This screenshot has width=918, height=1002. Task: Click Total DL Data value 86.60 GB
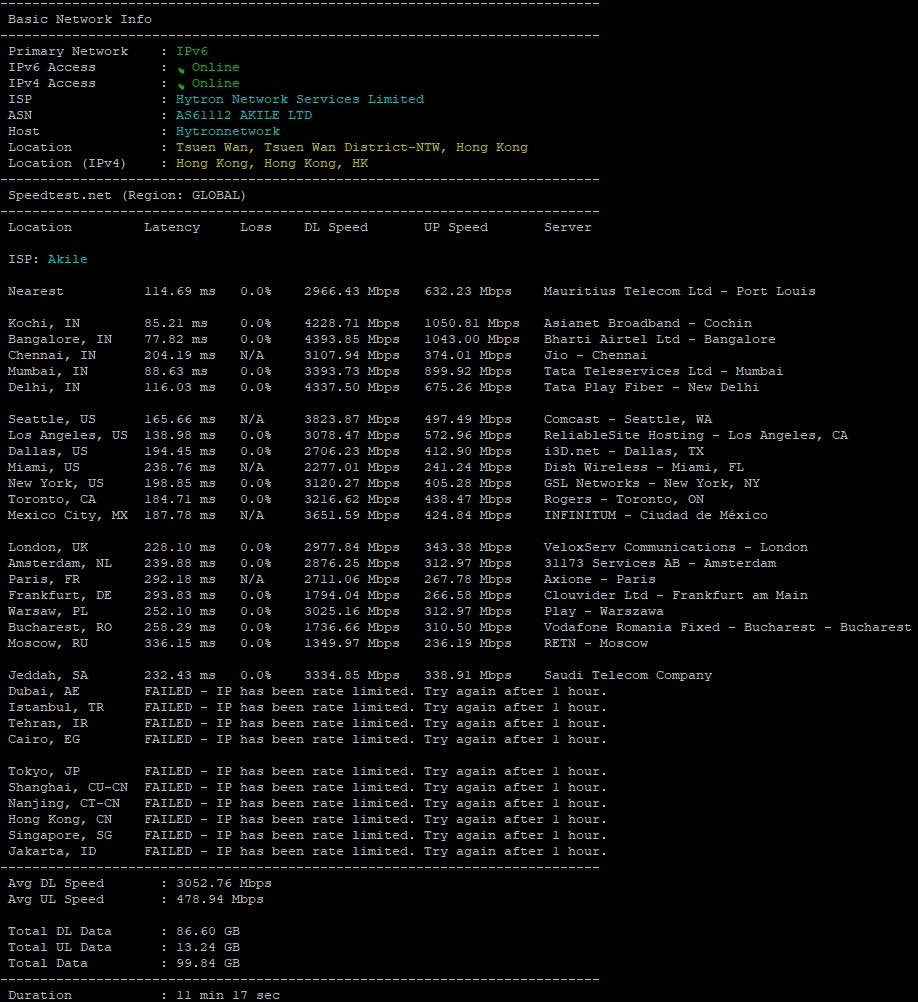pos(208,930)
